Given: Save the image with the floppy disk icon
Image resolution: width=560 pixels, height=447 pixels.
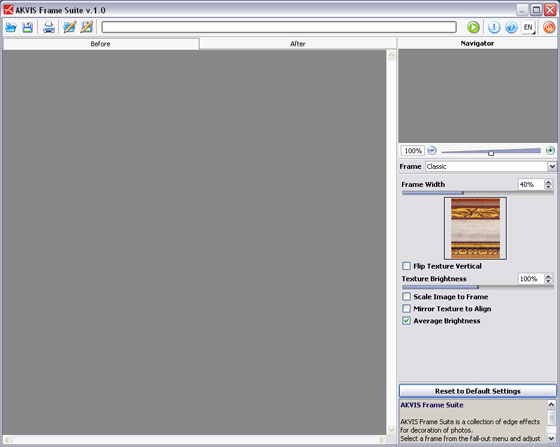Looking at the screenshot, I should pyautogui.click(x=28, y=27).
